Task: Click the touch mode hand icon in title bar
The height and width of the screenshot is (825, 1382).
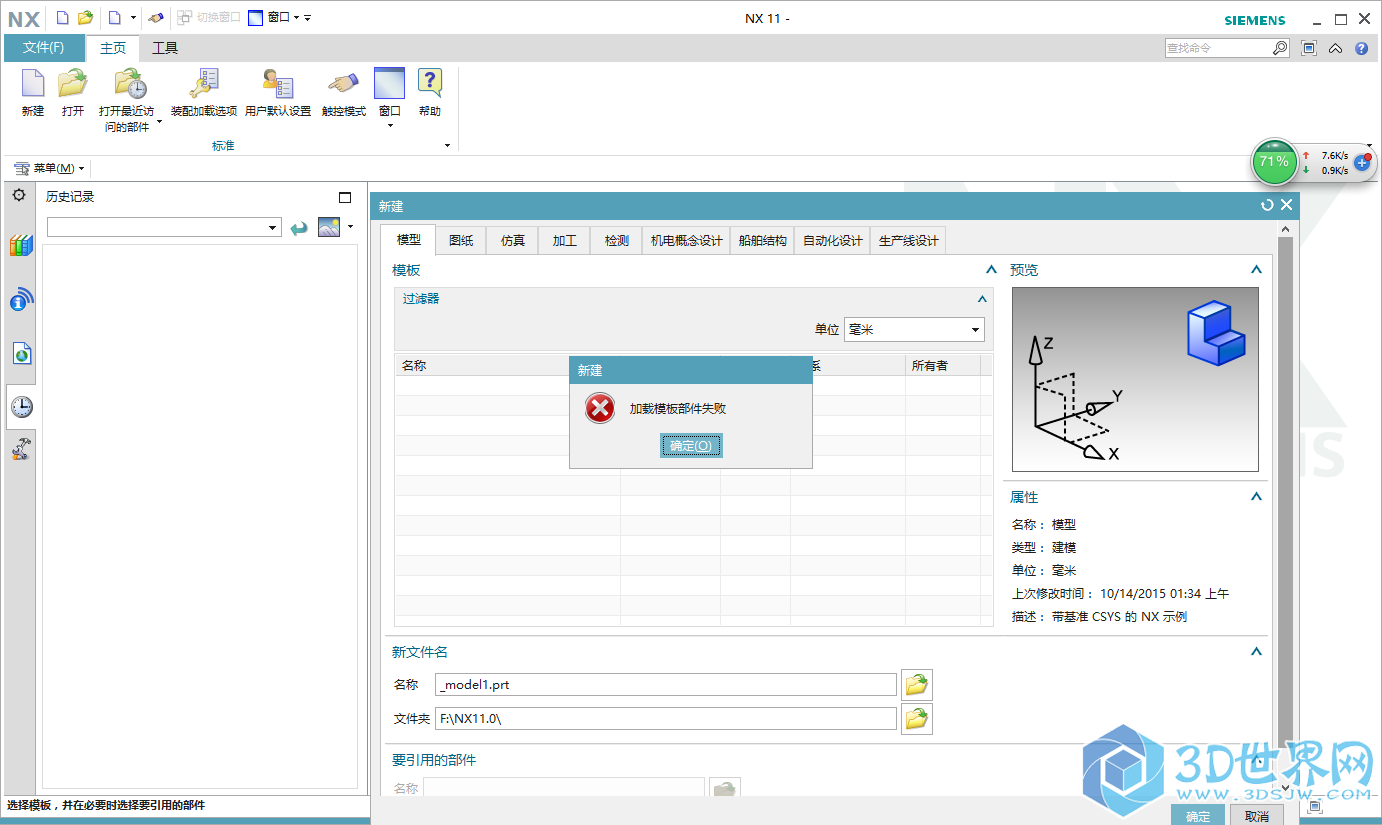Action: coord(155,18)
